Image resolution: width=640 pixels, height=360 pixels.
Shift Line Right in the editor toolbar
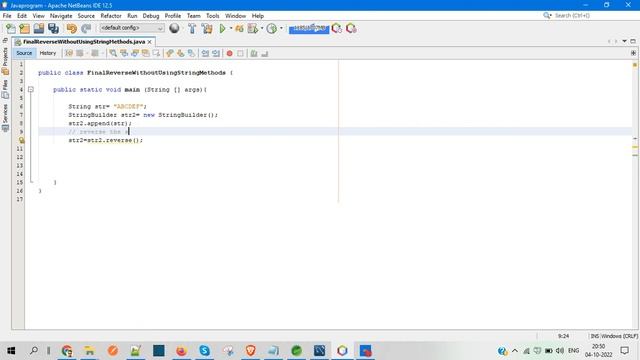coord(216,53)
